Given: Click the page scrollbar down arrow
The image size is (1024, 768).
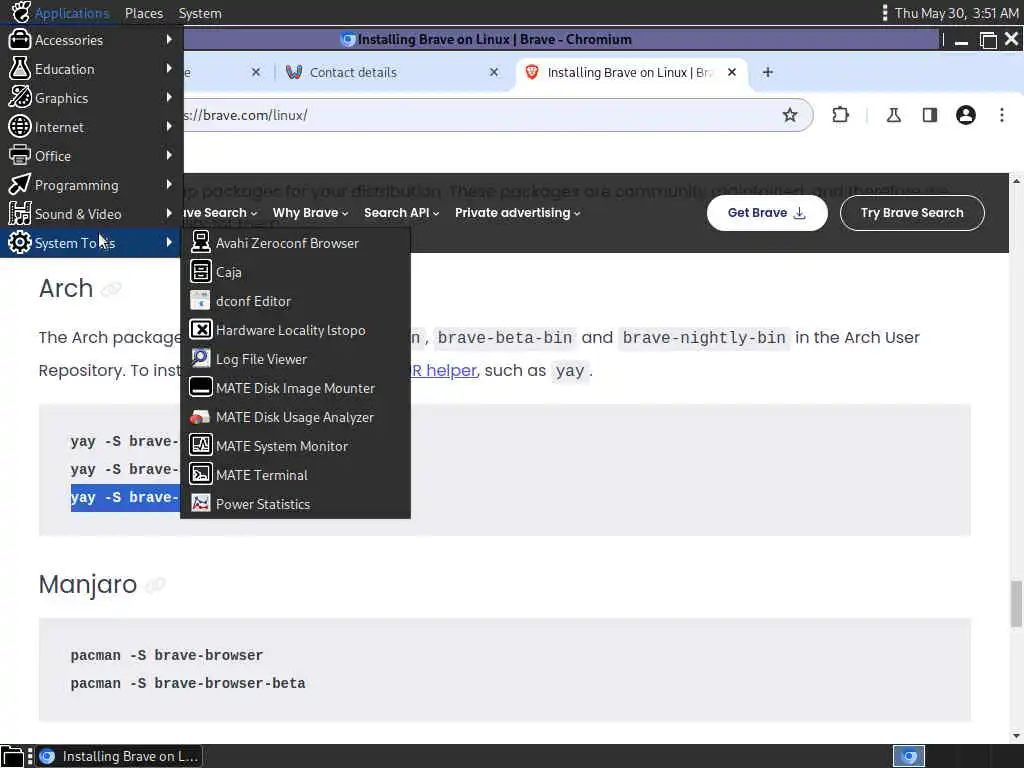Looking at the screenshot, I should 1016,736.
